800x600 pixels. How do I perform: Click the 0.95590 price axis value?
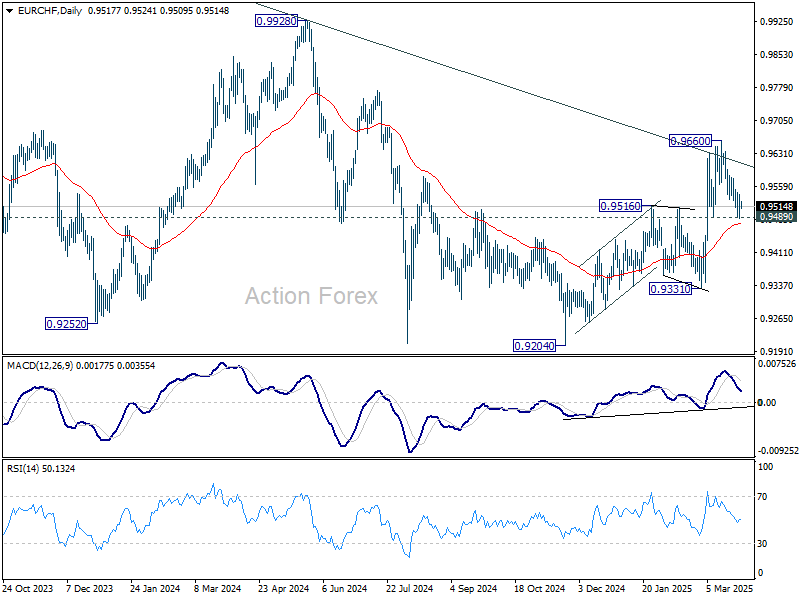(x=777, y=187)
